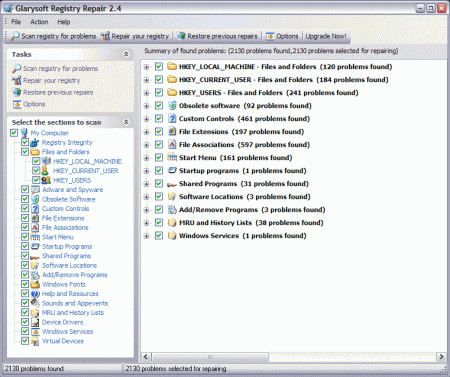
Task: Open the Help menu
Action: (x=64, y=22)
